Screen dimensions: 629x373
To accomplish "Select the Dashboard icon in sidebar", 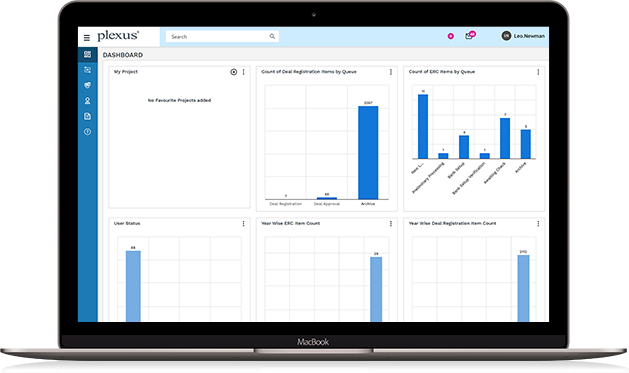I will [87, 54].
